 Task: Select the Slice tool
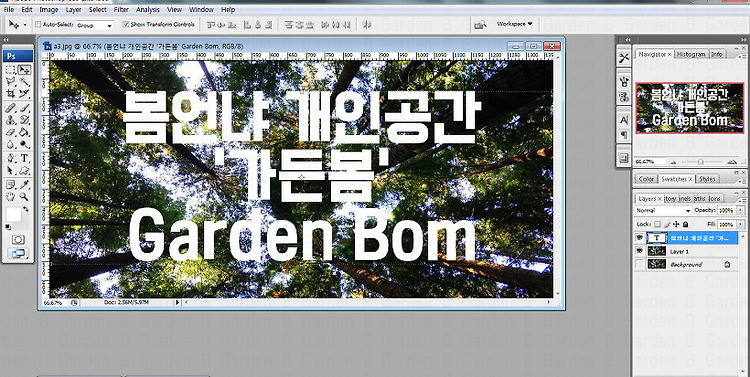tap(24, 93)
